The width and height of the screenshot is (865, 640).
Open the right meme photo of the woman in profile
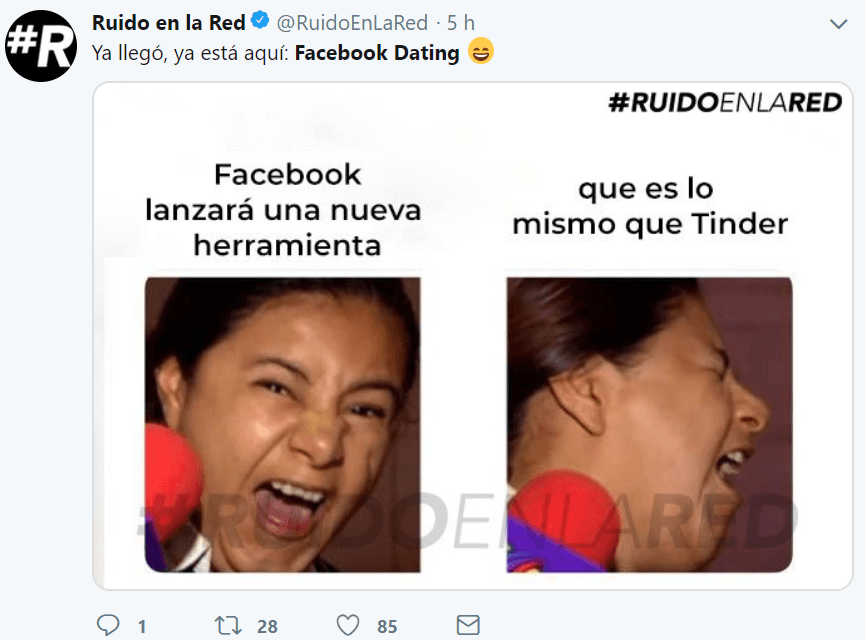click(x=649, y=424)
